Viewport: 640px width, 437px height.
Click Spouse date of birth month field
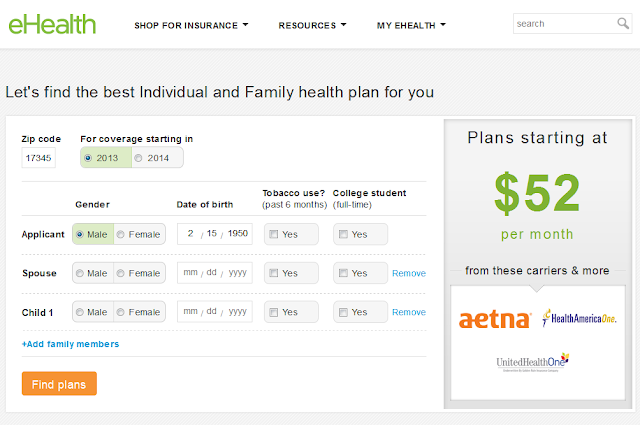(x=190, y=272)
